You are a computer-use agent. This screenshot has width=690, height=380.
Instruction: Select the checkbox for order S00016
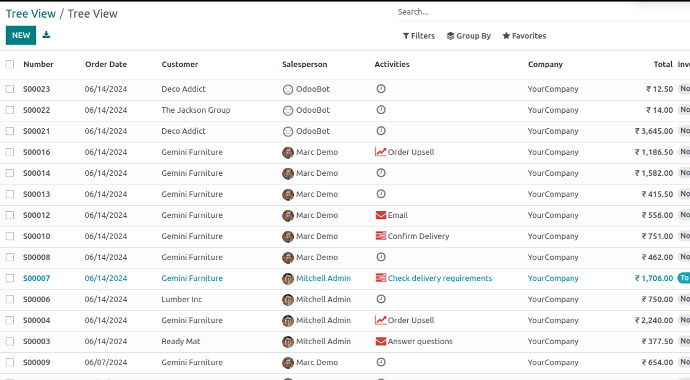[10, 152]
